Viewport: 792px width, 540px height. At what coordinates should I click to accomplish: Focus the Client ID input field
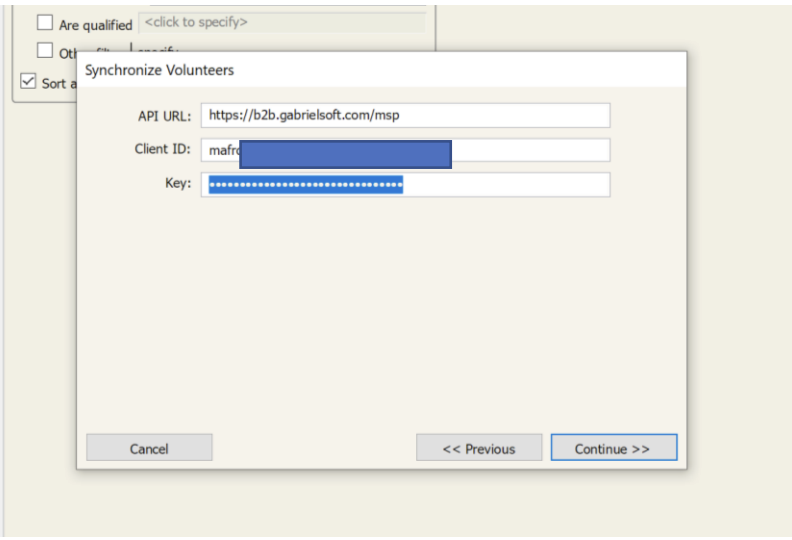tap(406, 150)
